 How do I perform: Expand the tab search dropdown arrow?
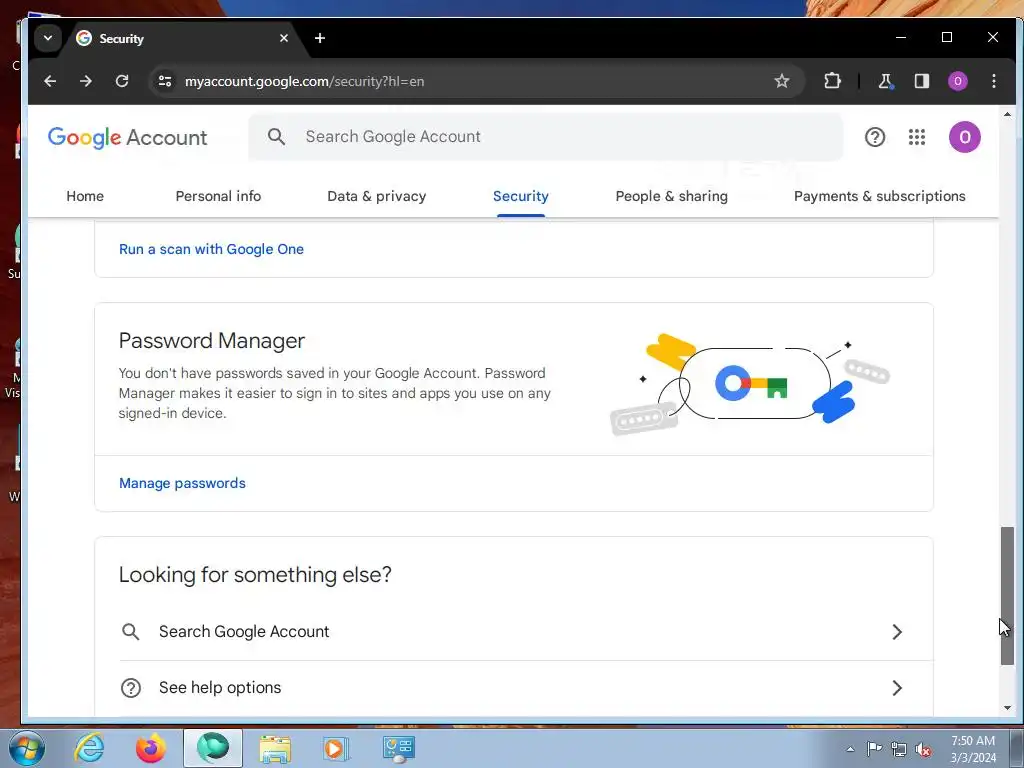coord(48,38)
